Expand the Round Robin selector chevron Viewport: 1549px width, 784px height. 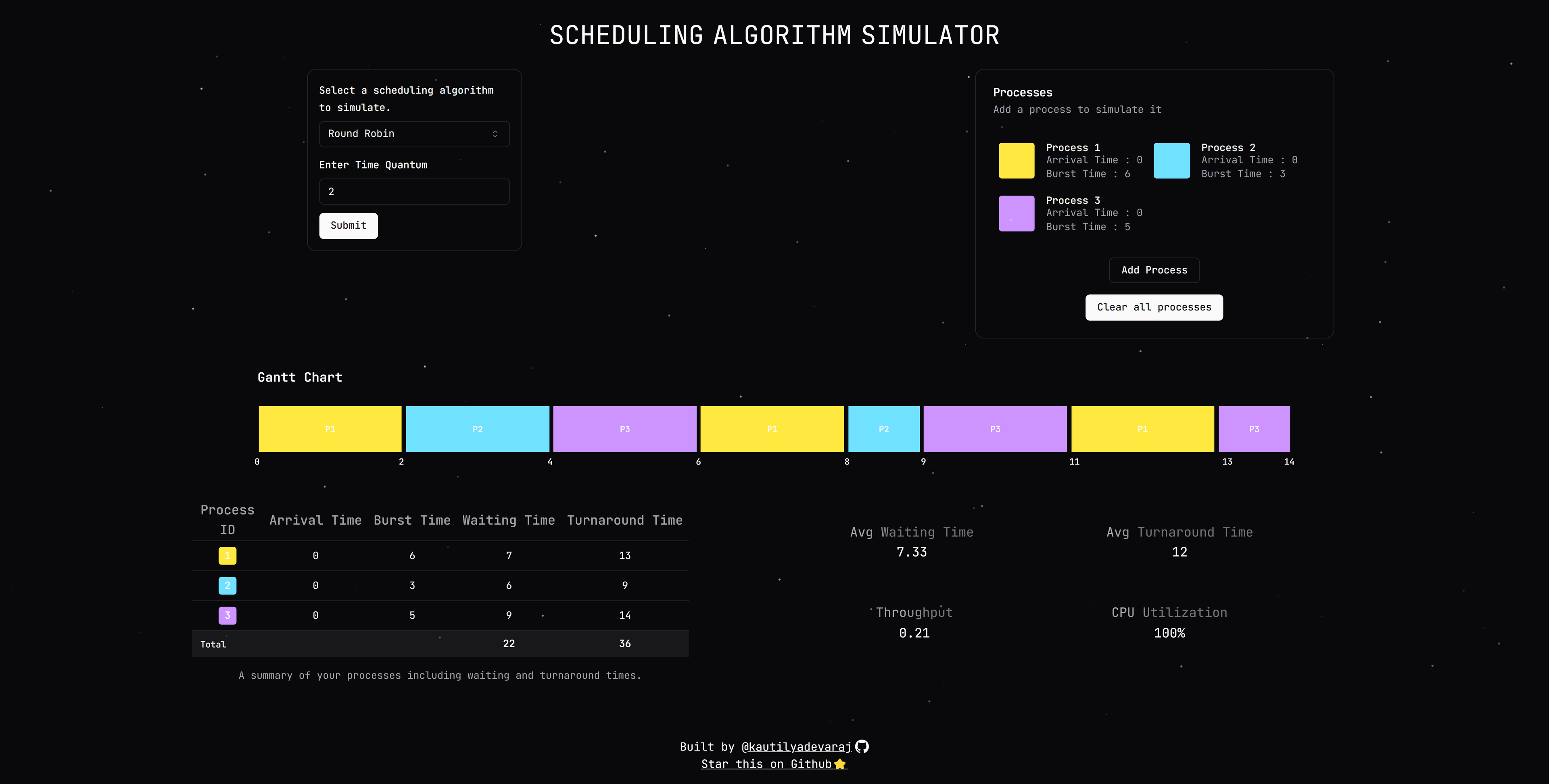495,133
